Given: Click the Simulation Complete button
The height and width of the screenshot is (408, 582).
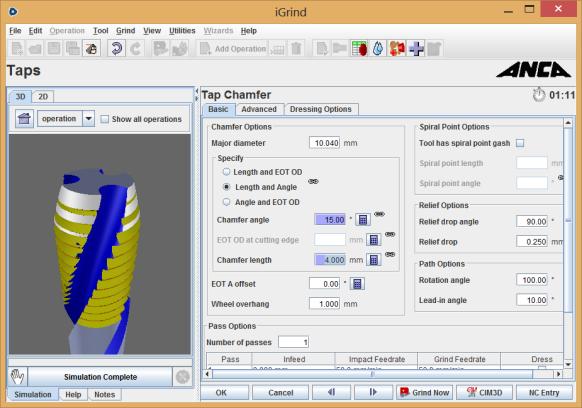Looking at the screenshot, I should 100,377.
